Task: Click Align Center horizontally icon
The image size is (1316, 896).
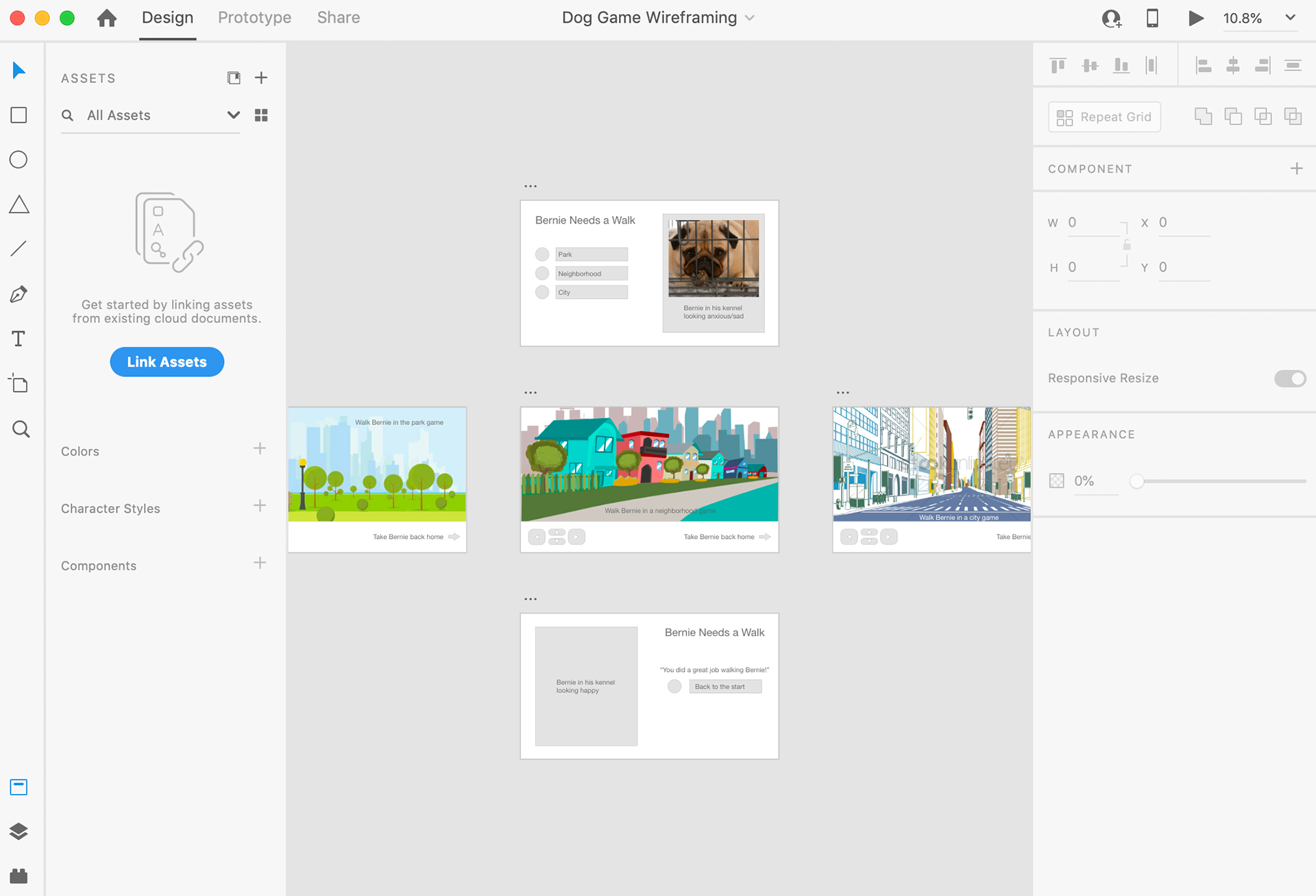Action: click(1233, 65)
